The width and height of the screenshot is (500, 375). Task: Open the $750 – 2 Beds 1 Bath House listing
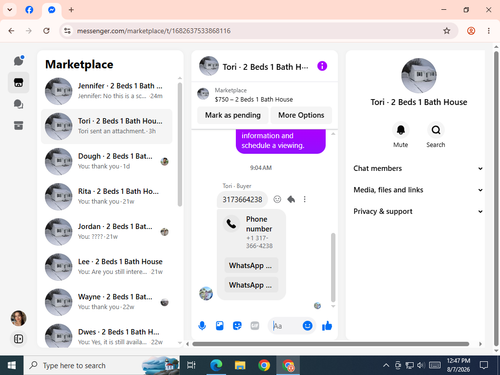[x=254, y=99]
